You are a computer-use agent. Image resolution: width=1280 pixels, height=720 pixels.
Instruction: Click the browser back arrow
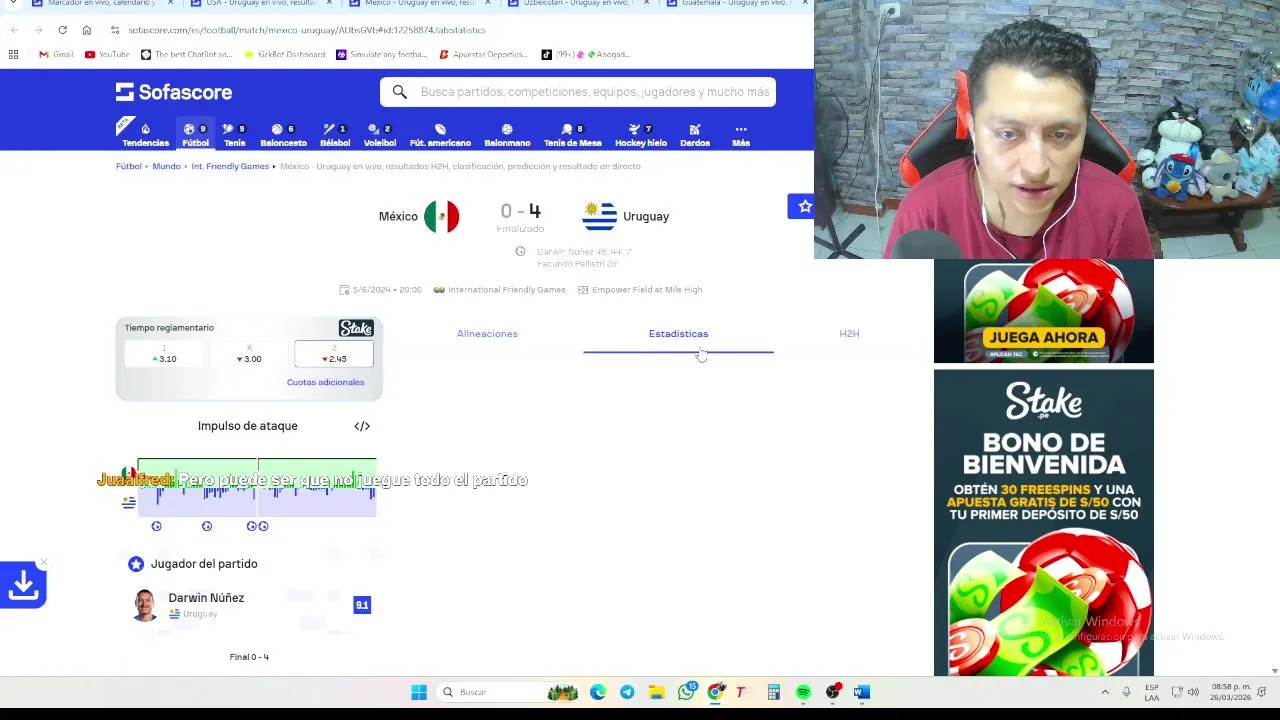click(14, 30)
